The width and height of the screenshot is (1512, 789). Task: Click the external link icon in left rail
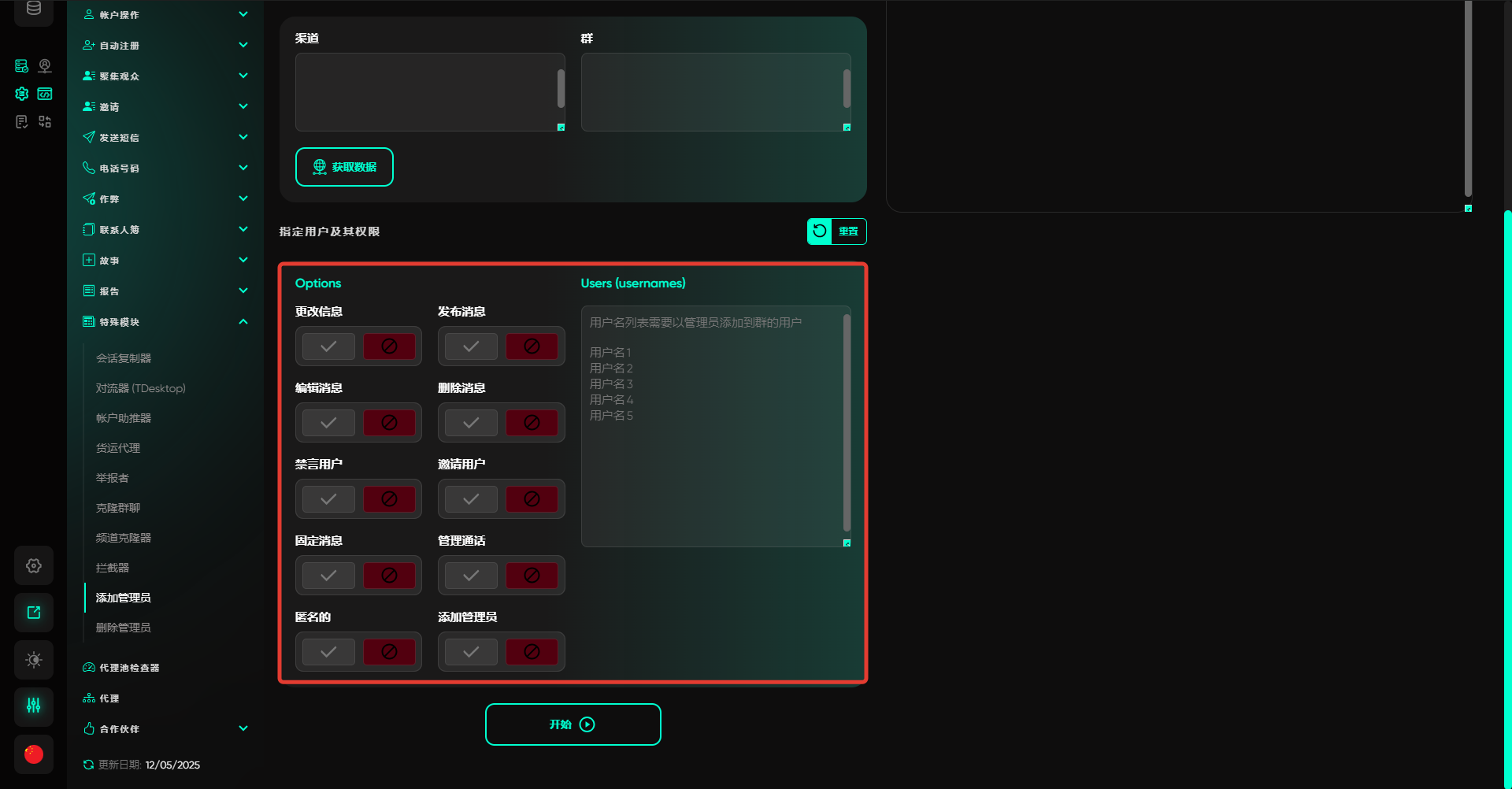(x=34, y=613)
